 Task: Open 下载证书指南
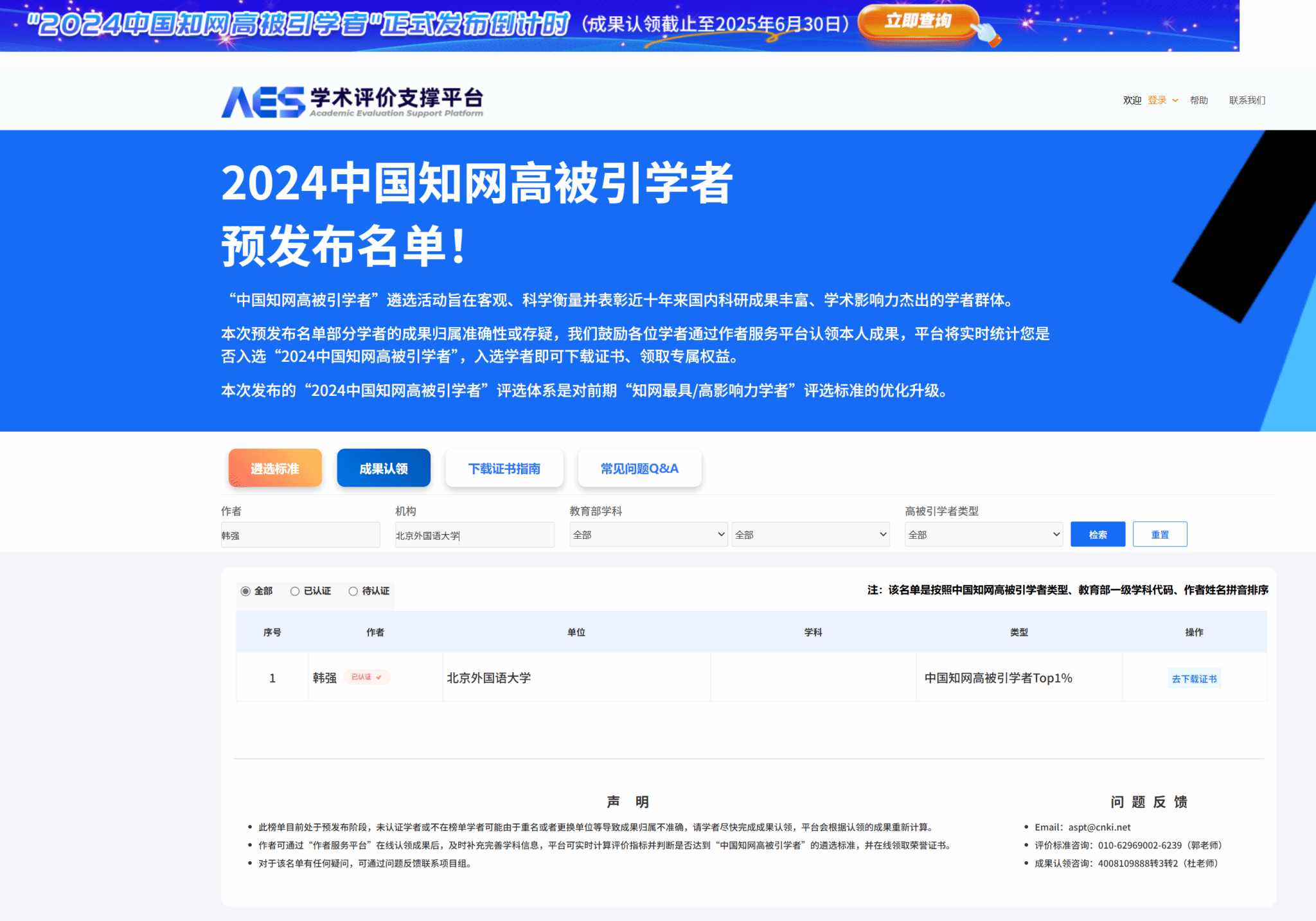504,469
